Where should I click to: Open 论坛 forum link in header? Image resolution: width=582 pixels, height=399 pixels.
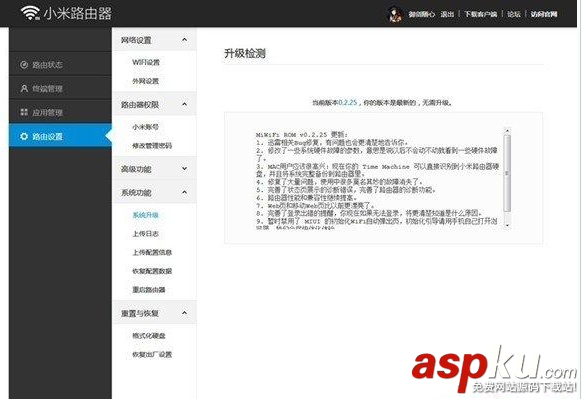(x=514, y=14)
